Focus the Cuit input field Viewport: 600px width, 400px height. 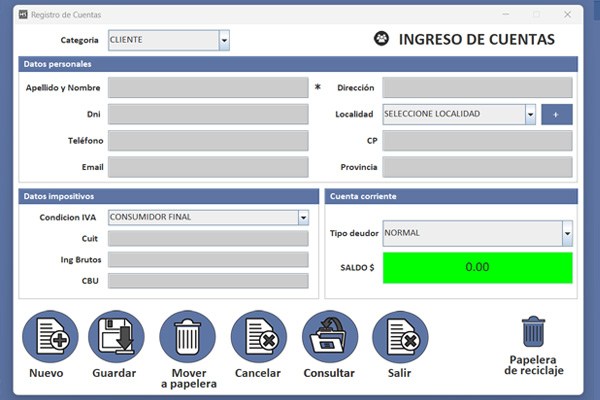point(208,238)
